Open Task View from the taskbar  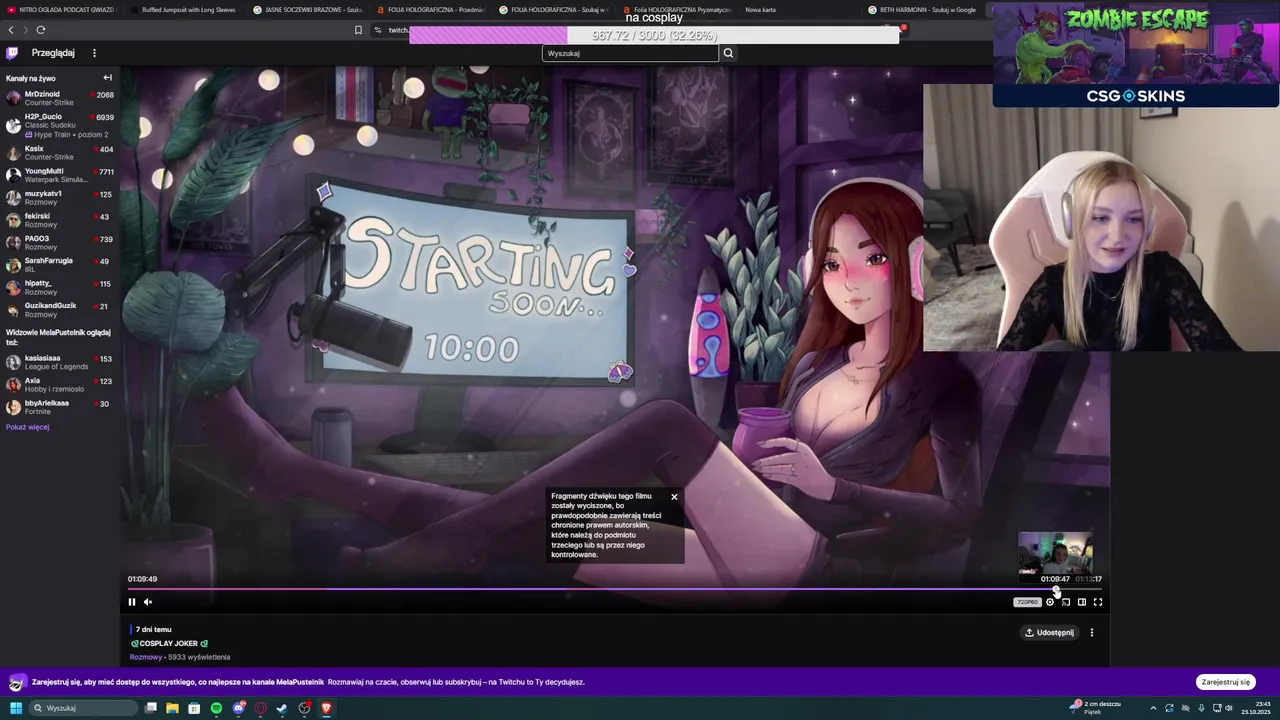pyautogui.click(x=151, y=708)
